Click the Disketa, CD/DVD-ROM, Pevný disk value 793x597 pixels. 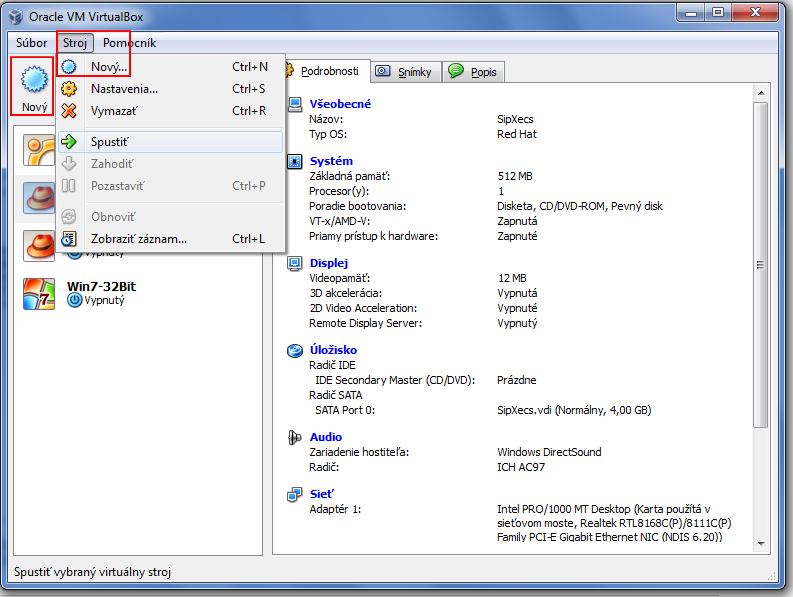580,206
